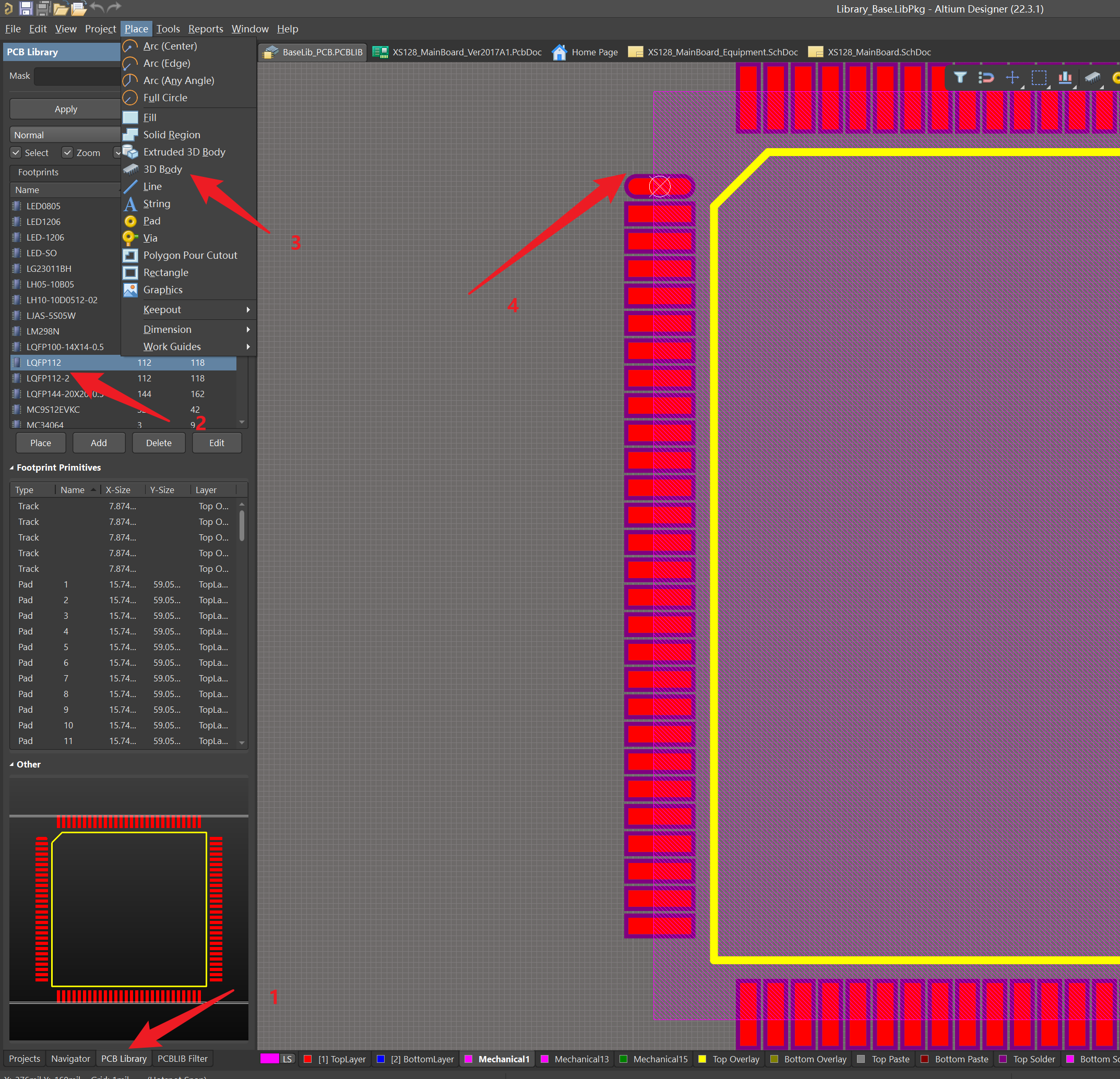The width and height of the screenshot is (1120, 1079).
Task: Collapse the Other section
Action: (x=11, y=764)
